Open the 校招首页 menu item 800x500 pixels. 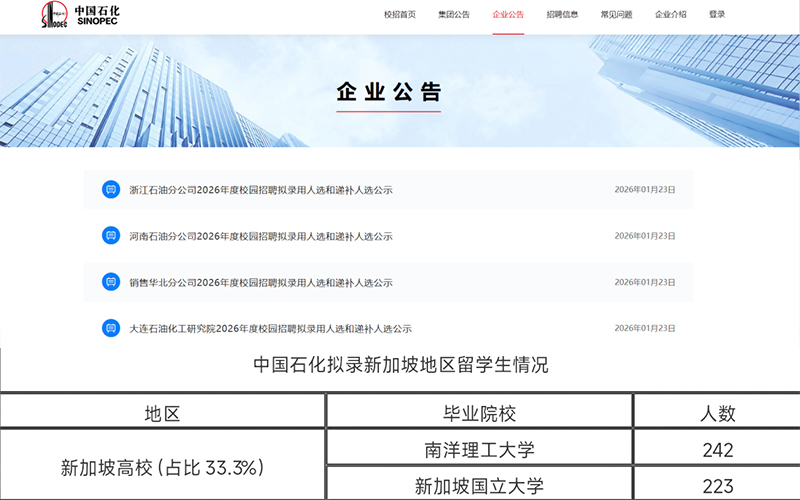coord(399,14)
